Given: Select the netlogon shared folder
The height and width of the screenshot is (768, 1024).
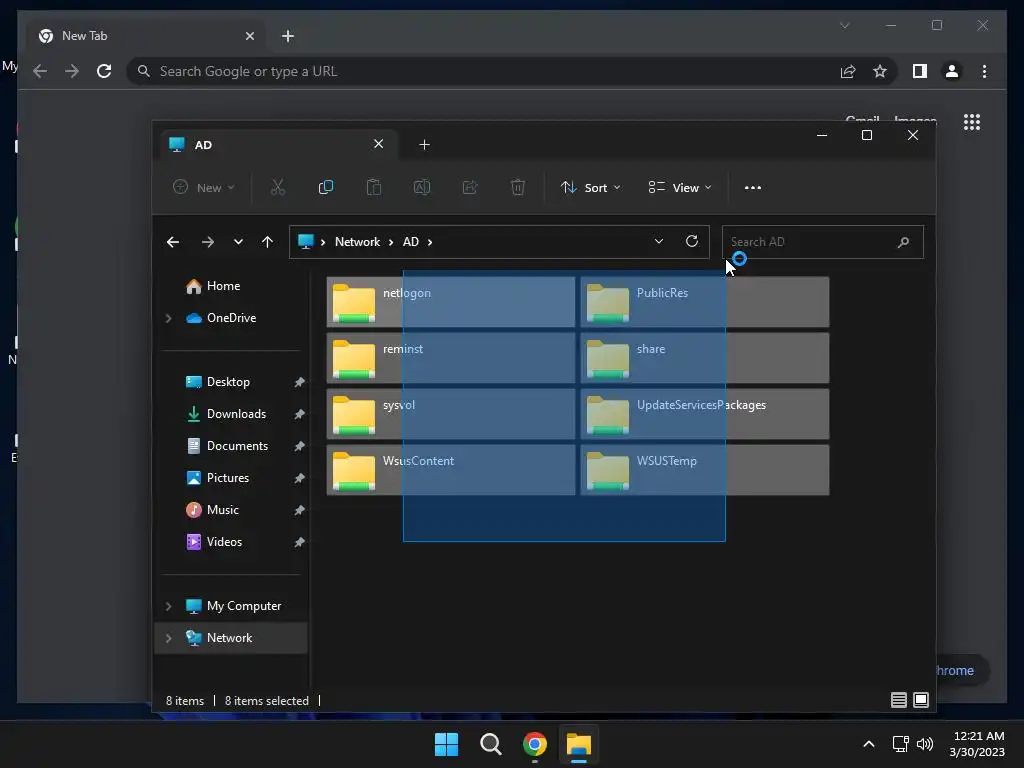Looking at the screenshot, I should (451, 302).
